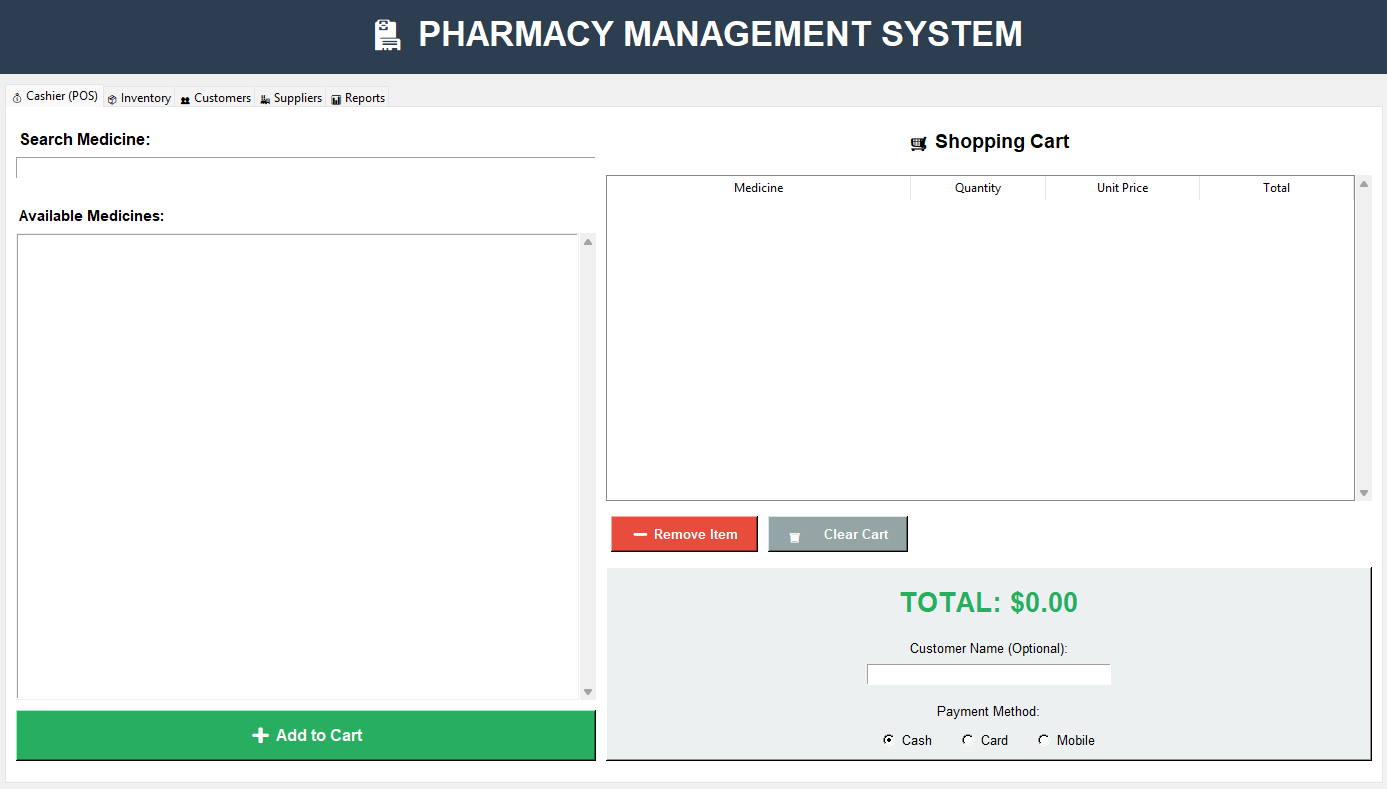The width and height of the screenshot is (1387, 789).
Task: Open the Cashier (POS) tab
Action: pos(55,96)
